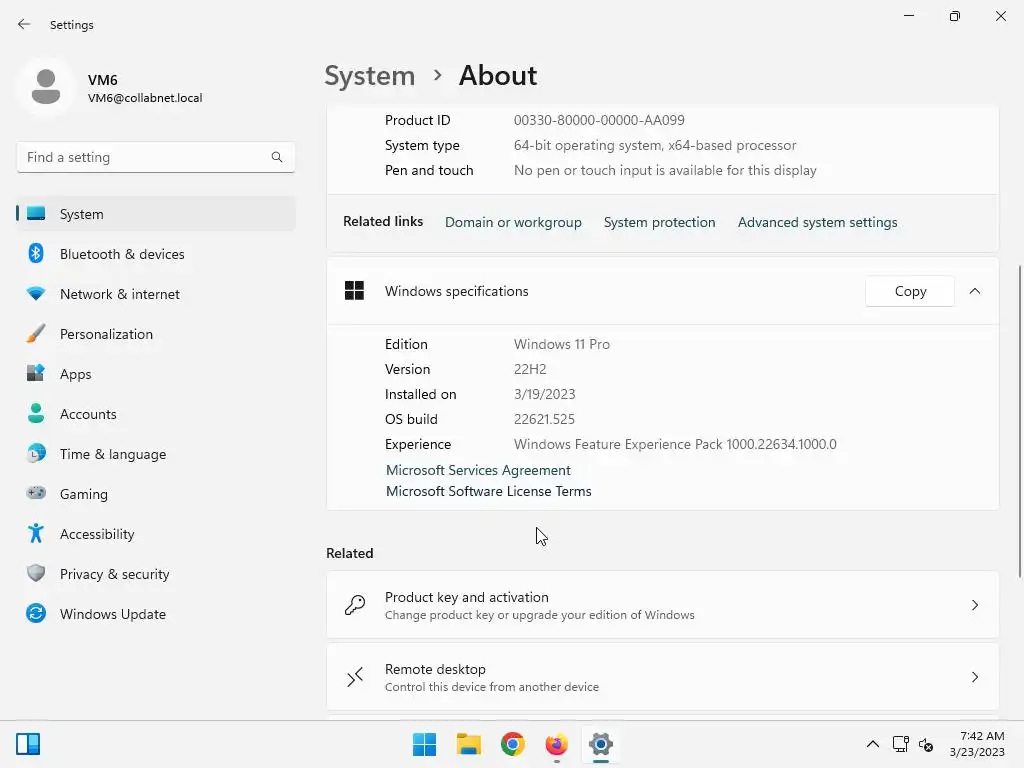Select the Time & language globe icon
The image size is (1024, 768).
[x=36, y=453]
